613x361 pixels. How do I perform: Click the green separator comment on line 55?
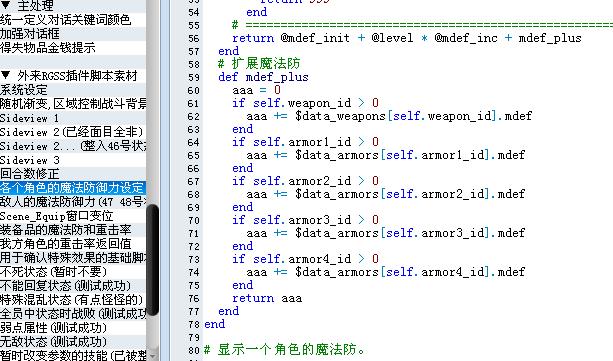click(422, 25)
